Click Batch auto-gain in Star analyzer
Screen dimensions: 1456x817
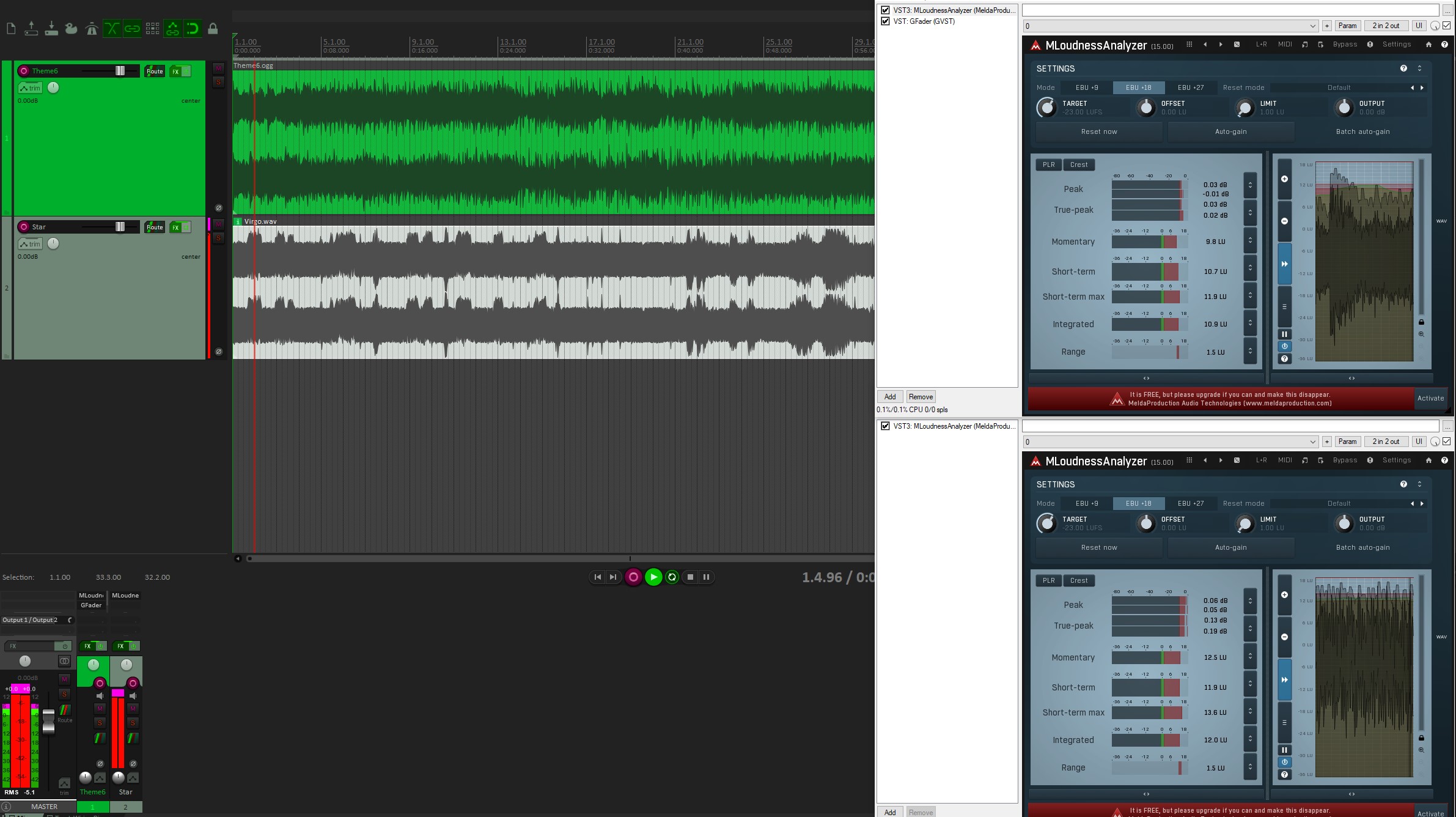1363,548
